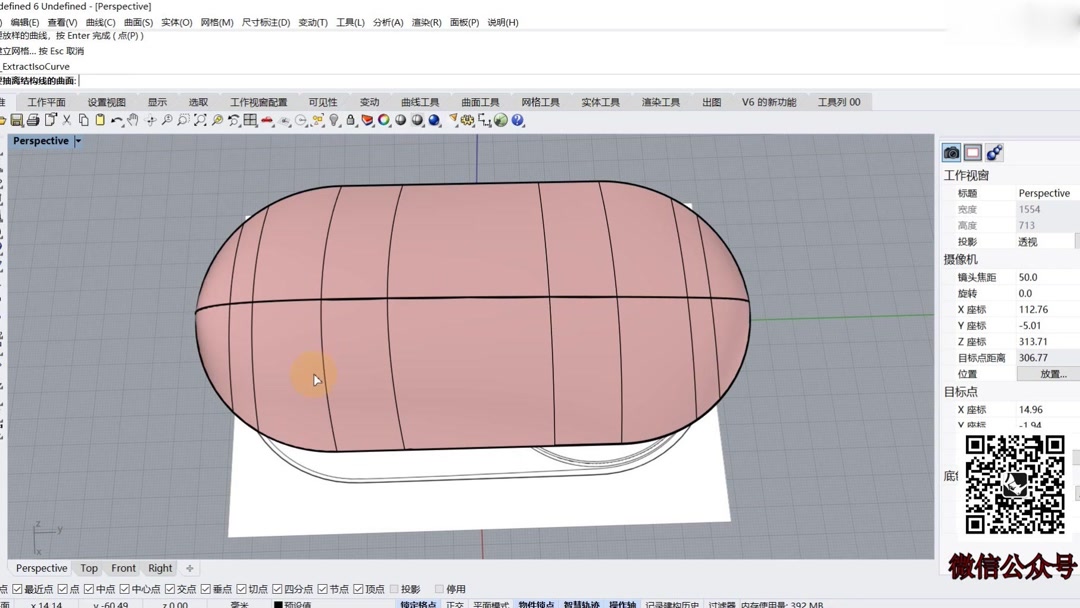The image size is (1080, 608).
Task: Enable the 中点 (midpoint) object snap
Action: pyautogui.click(x=89, y=589)
